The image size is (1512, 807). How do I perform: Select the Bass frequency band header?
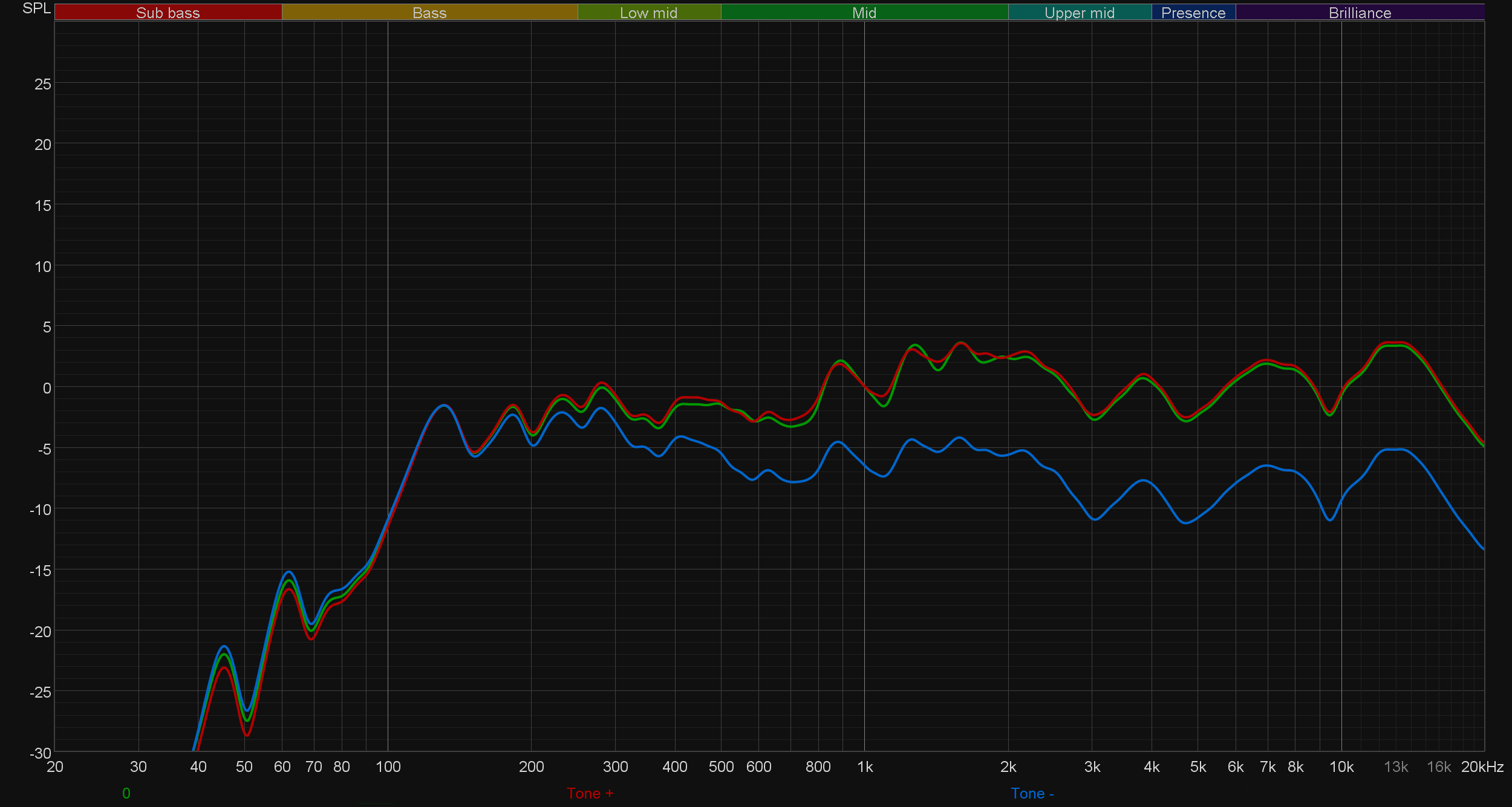click(x=429, y=13)
